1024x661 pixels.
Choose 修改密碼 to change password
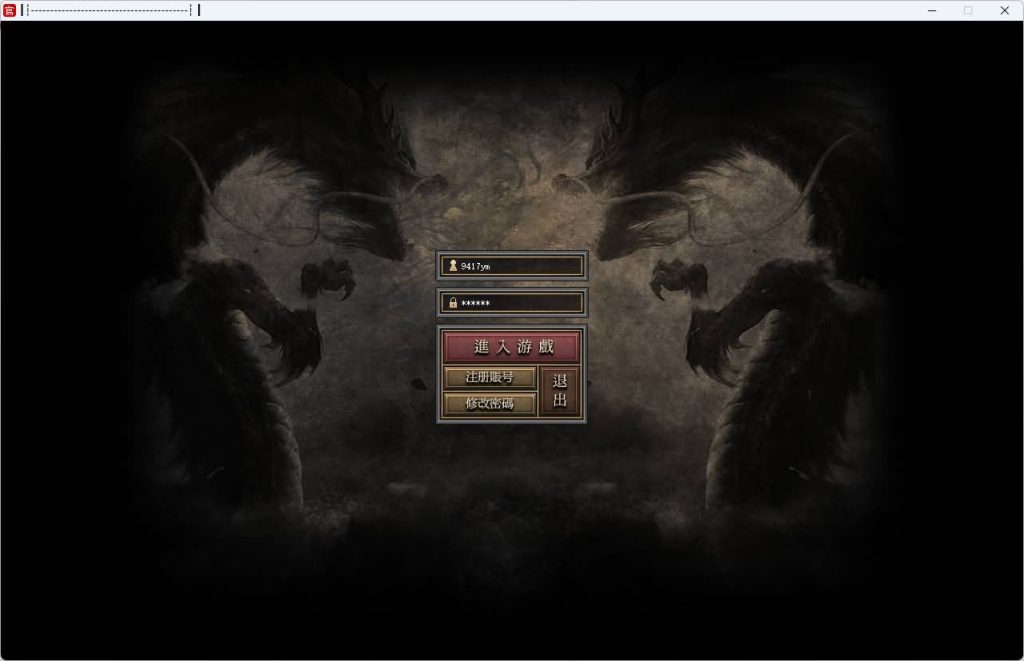pyautogui.click(x=489, y=404)
